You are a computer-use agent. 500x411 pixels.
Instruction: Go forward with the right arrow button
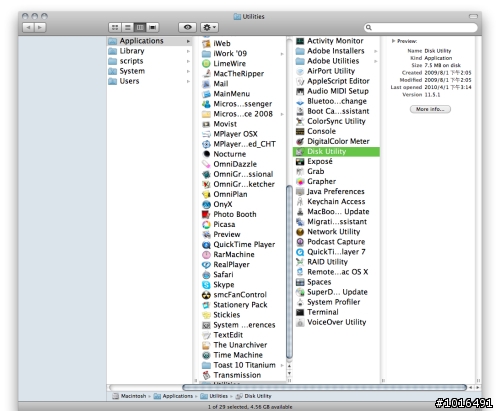[40, 27]
